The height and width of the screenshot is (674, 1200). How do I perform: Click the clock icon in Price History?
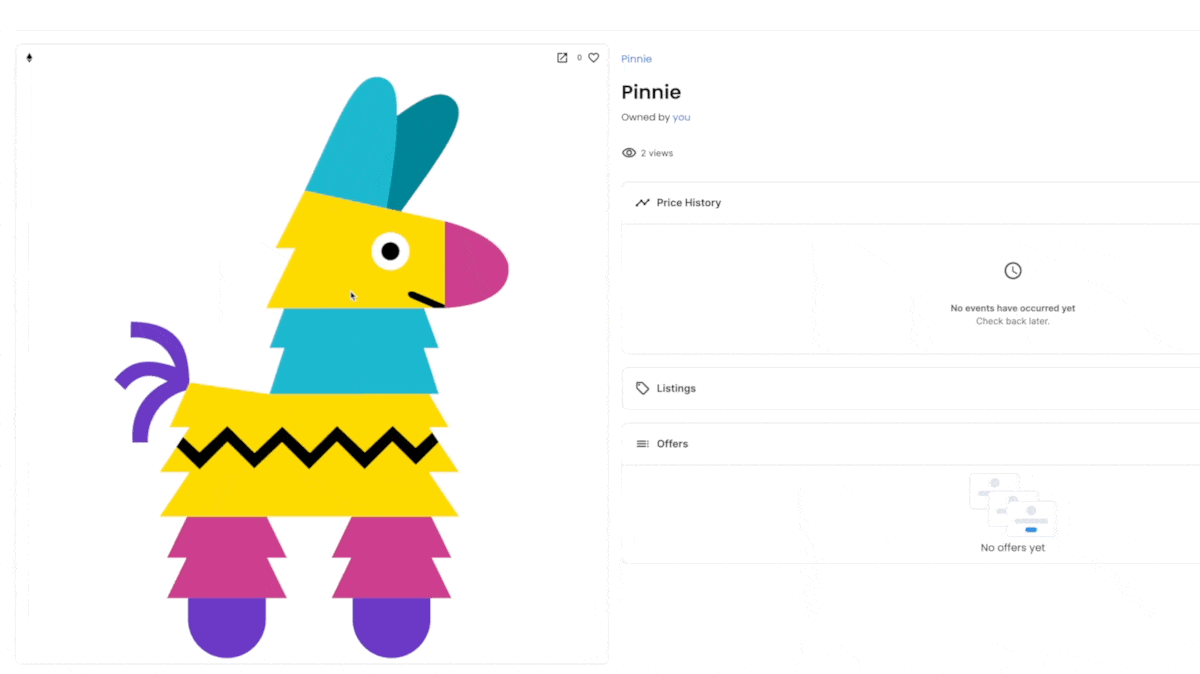1013,271
